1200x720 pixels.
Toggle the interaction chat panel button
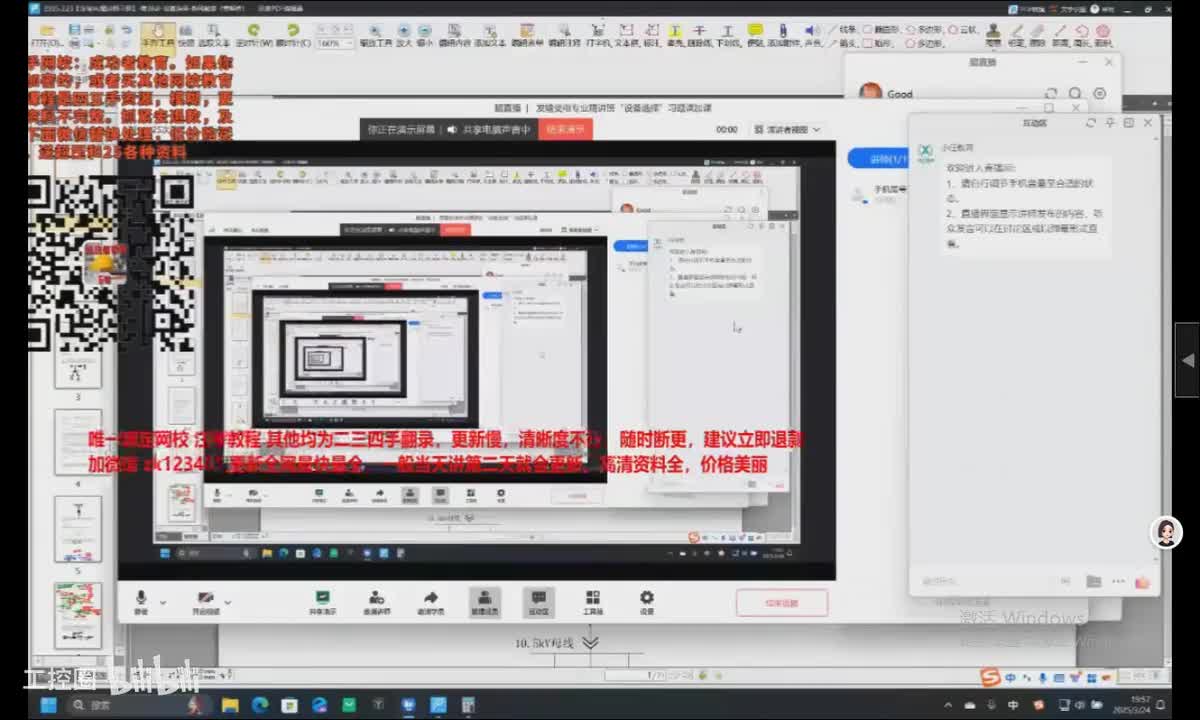click(x=539, y=601)
